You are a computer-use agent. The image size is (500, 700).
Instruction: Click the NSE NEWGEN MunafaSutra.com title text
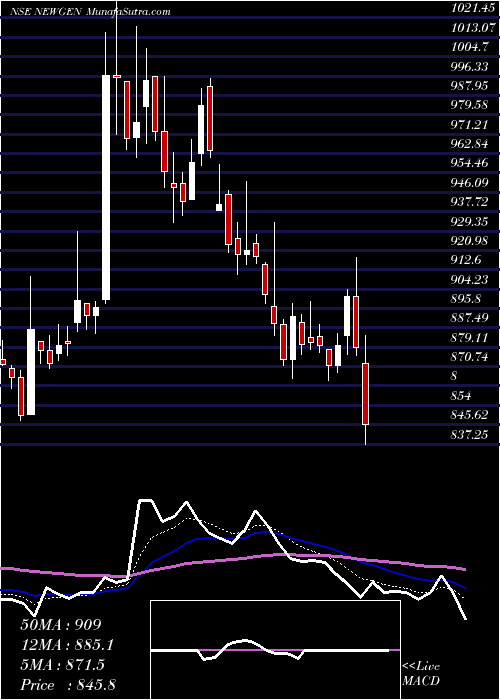click(x=91, y=11)
